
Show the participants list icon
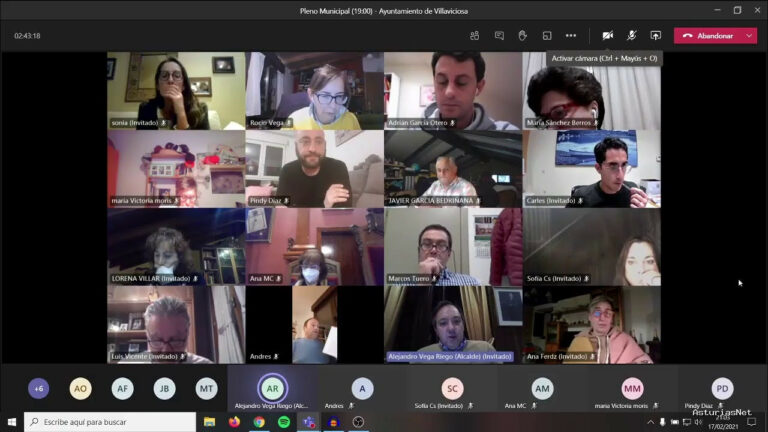point(474,36)
